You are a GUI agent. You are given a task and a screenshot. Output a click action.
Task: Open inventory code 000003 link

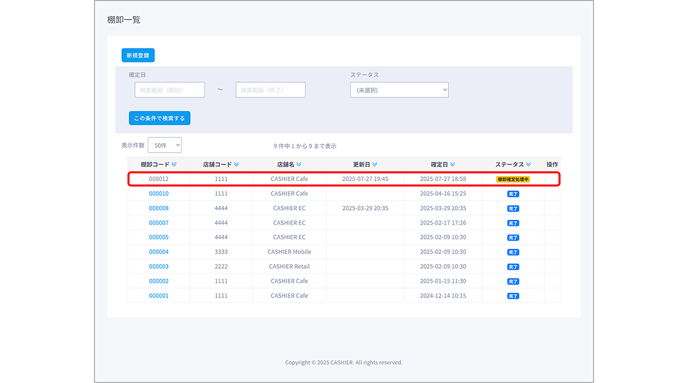158,266
